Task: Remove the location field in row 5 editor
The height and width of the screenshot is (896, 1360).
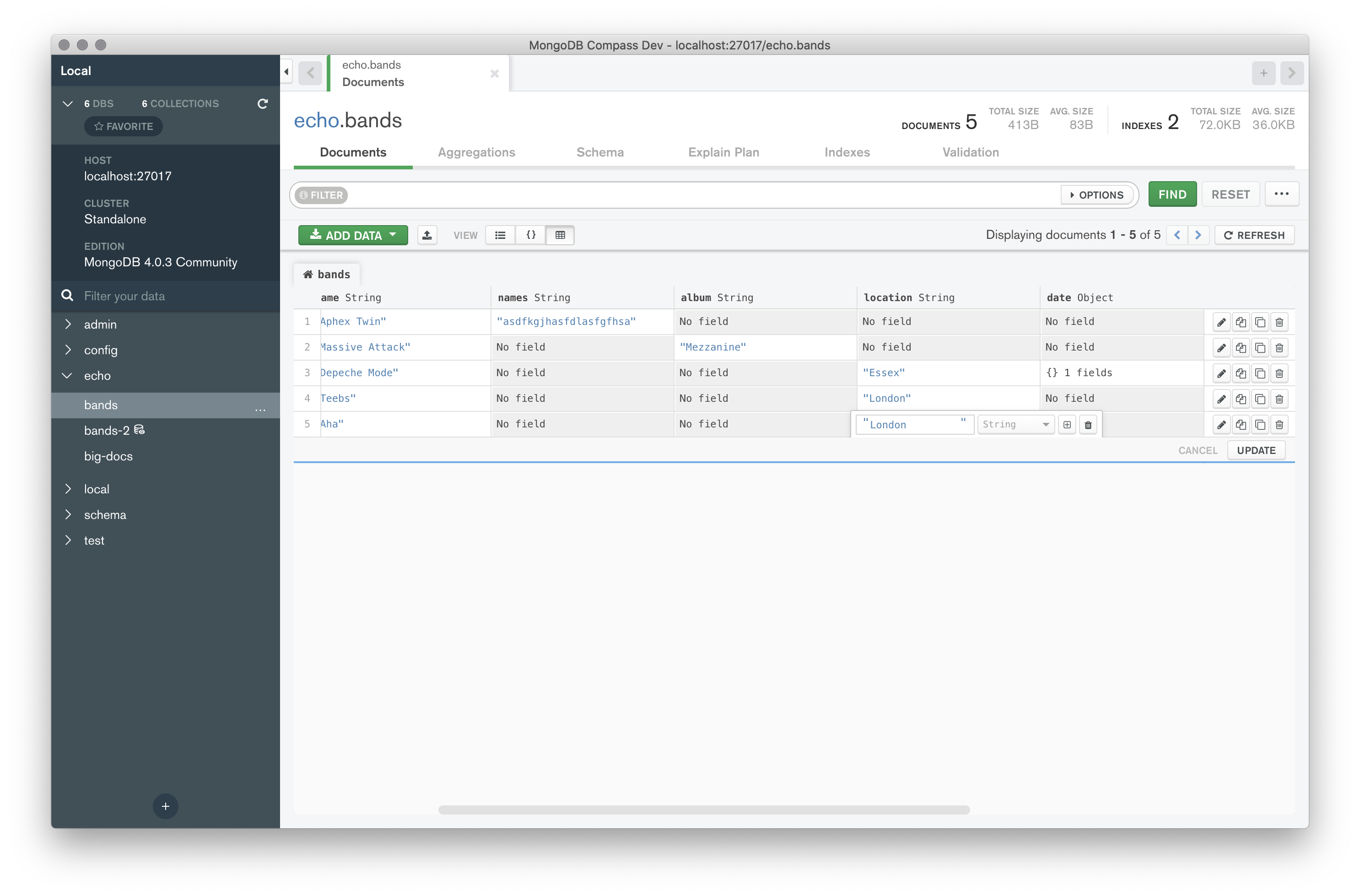Action: pos(1088,425)
